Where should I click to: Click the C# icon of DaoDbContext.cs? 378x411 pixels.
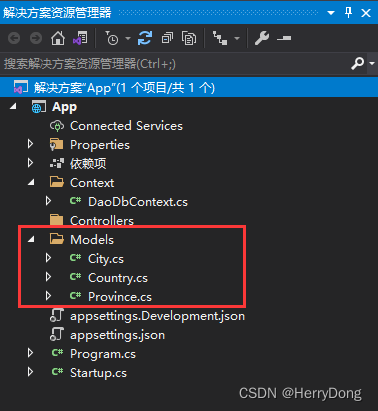point(75,200)
